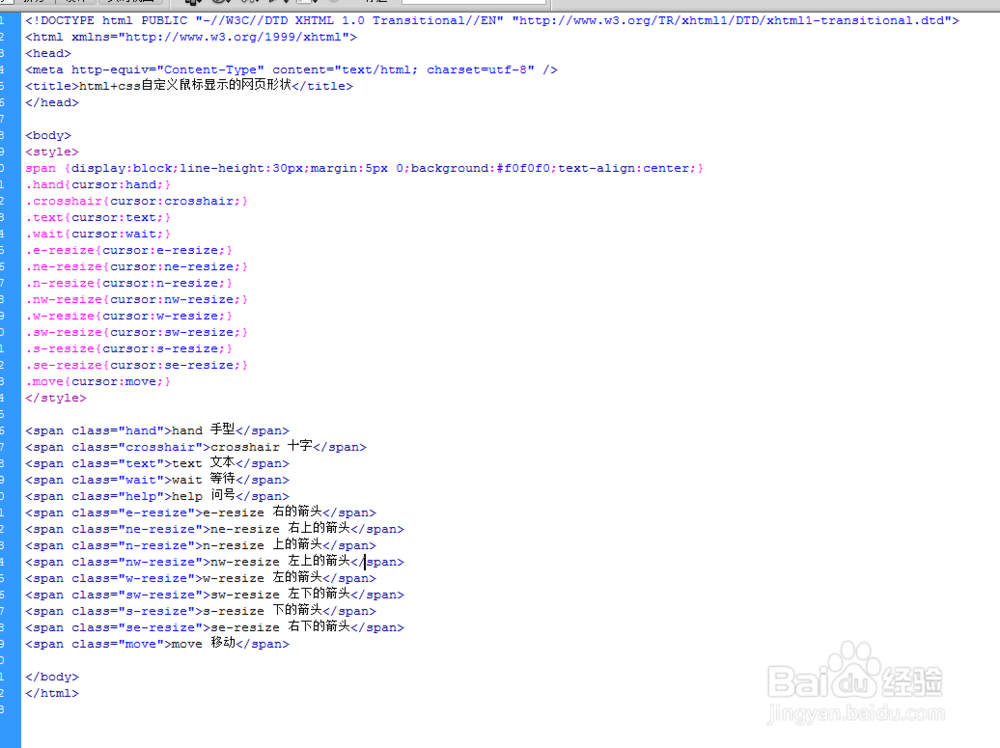Open the dropdown arrow beside the document icon
This screenshot has width=1000, height=748.
click(199, 4)
